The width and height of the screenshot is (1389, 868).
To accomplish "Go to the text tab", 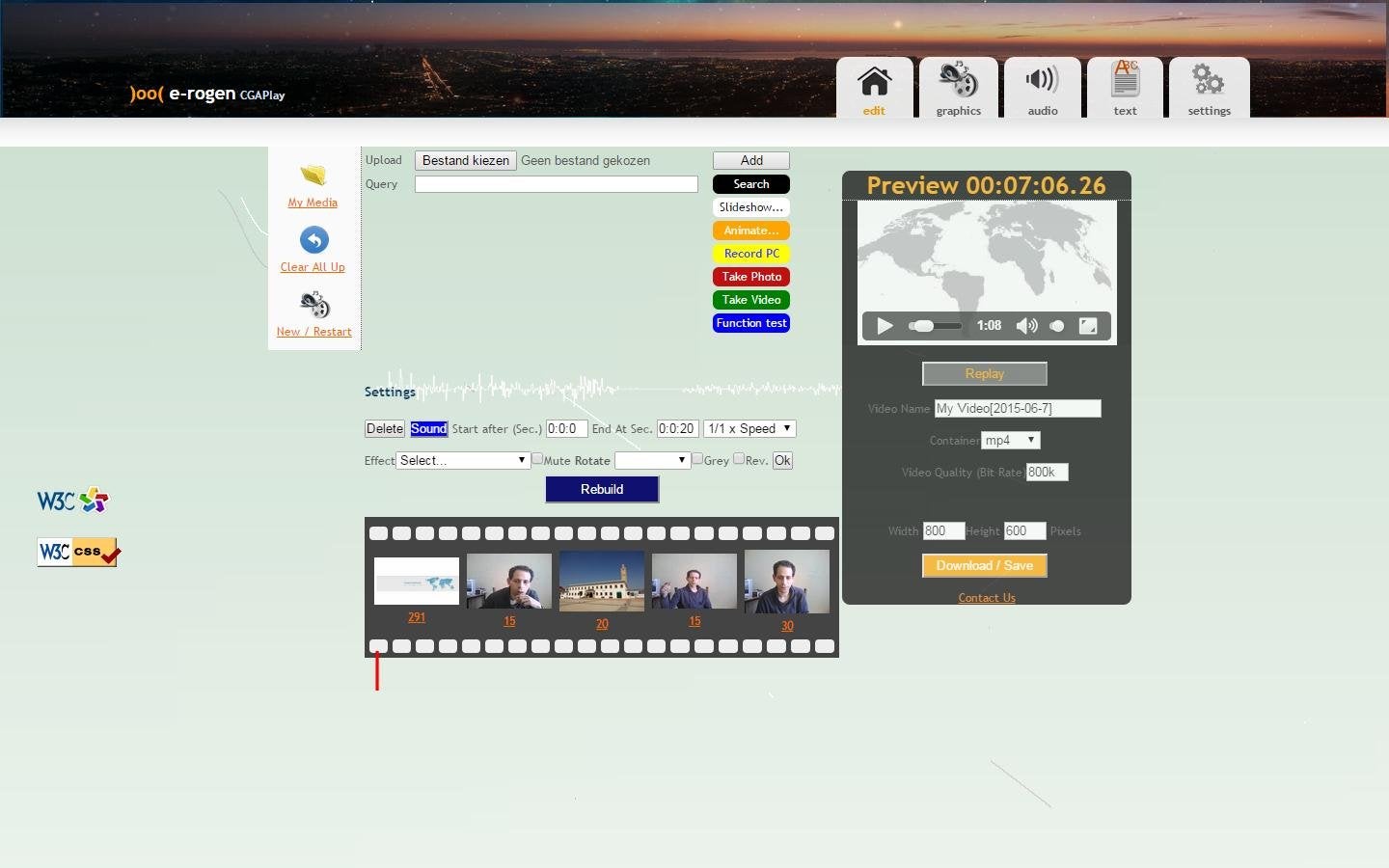I will pos(1125,88).
